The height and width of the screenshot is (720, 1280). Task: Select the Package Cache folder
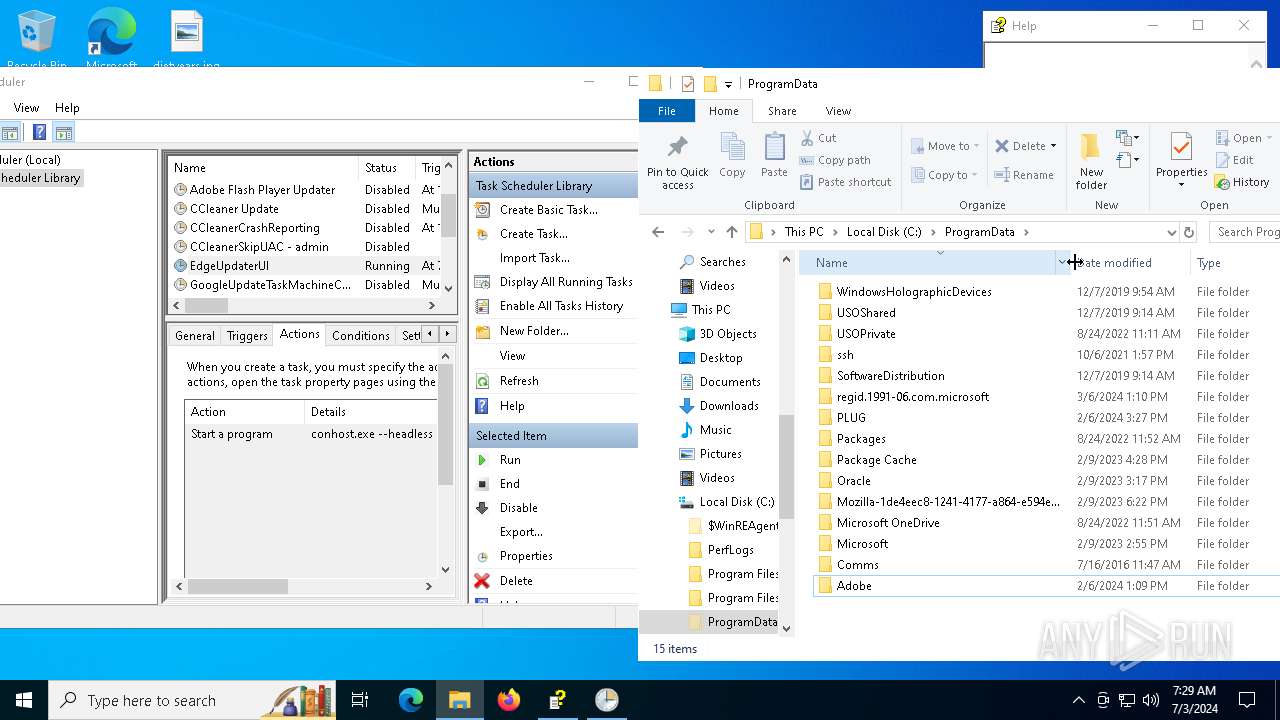click(876, 460)
